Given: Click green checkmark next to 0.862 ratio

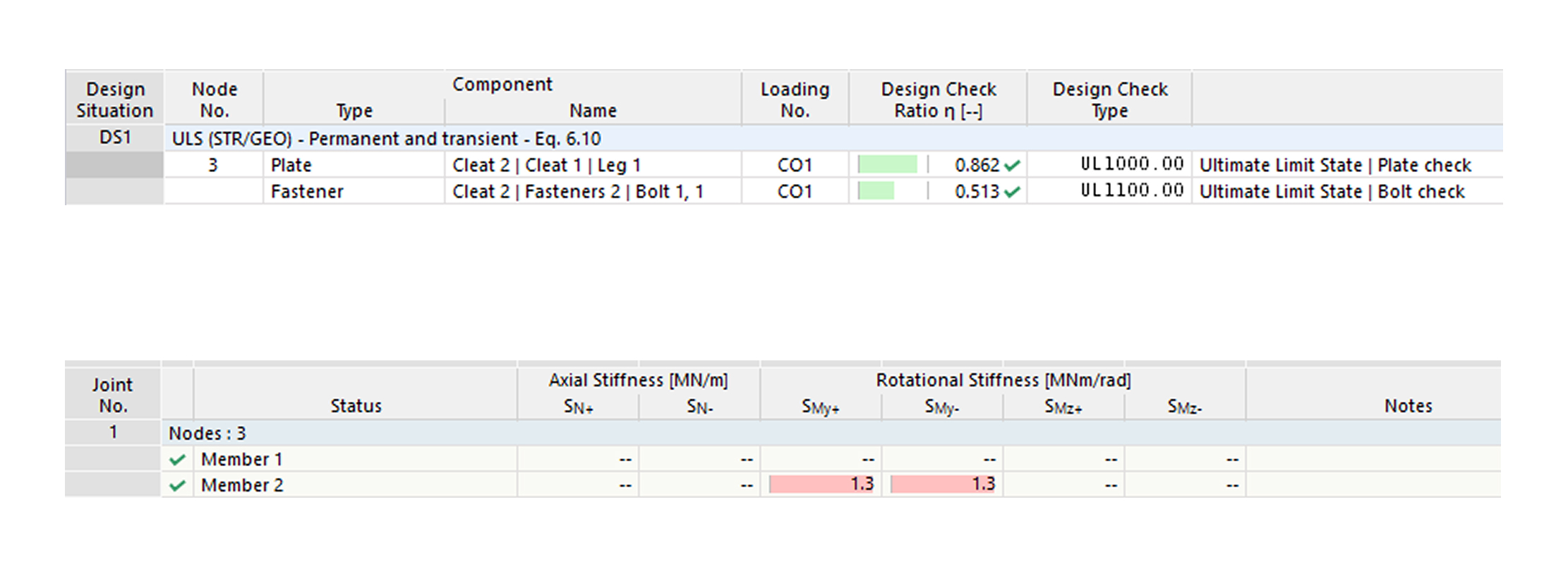Looking at the screenshot, I should click(1012, 166).
